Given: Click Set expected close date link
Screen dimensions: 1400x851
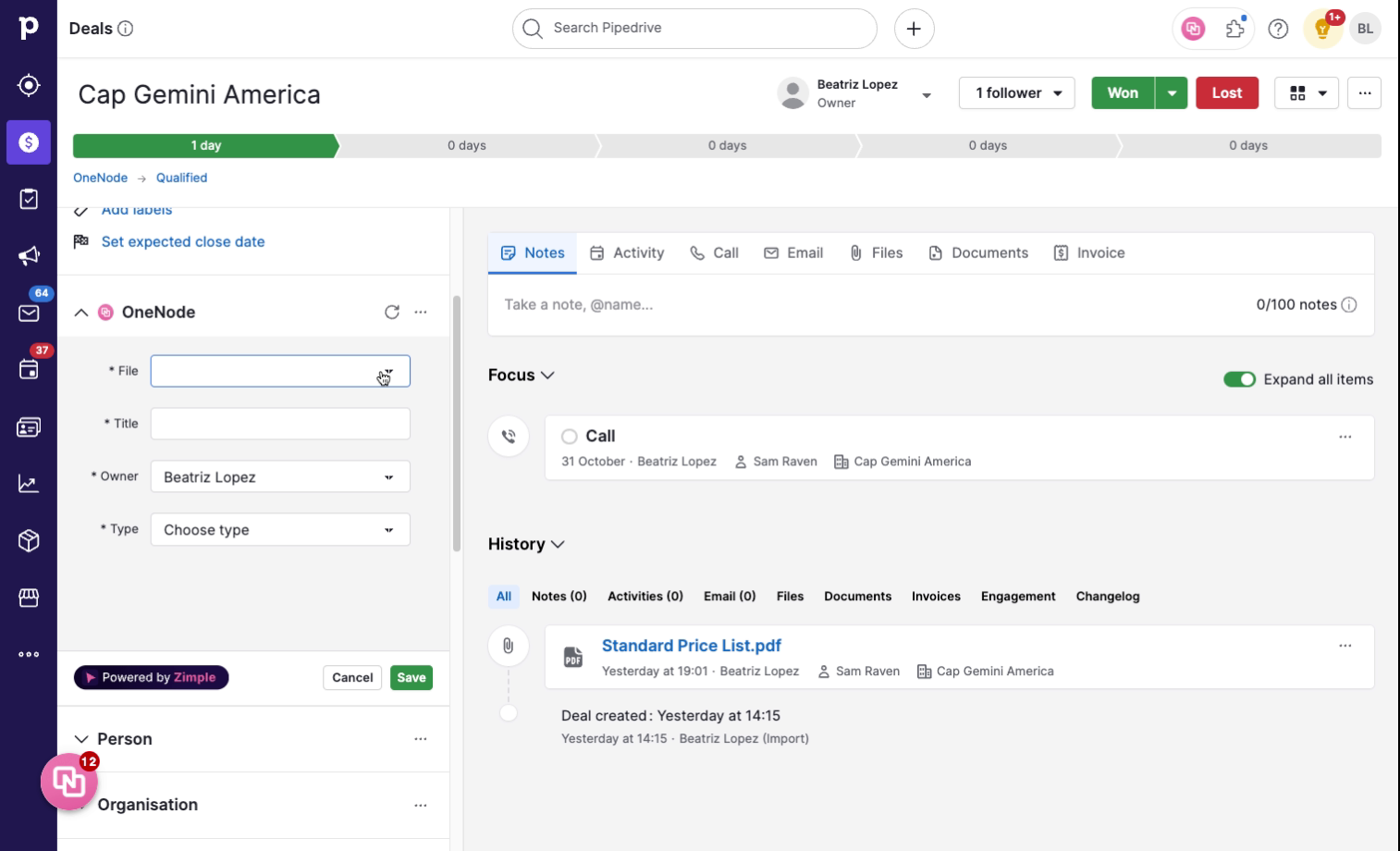Looking at the screenshot, I should pyautogui.click(x=183, y=241).
